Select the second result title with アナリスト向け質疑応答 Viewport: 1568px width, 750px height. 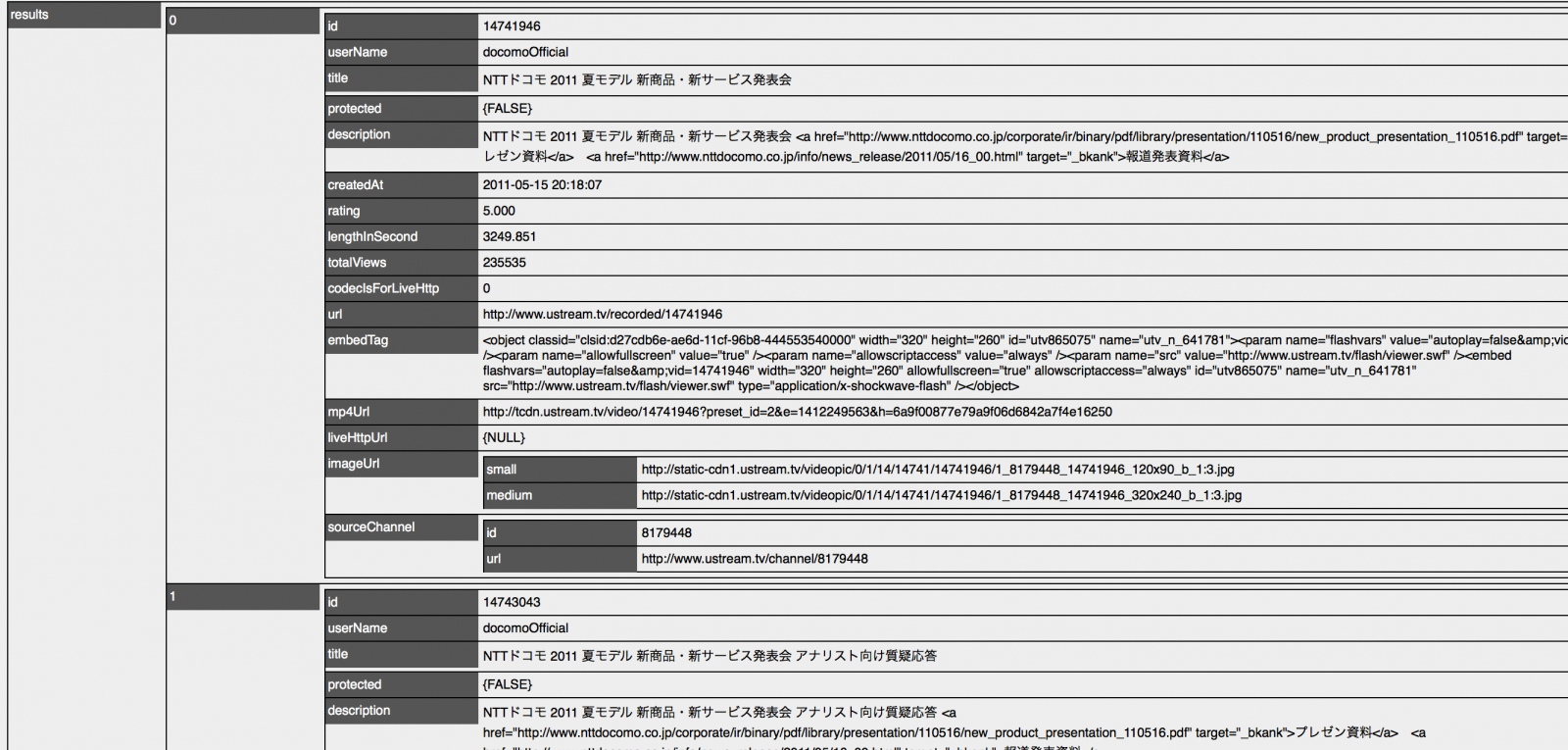pos(710,656)
